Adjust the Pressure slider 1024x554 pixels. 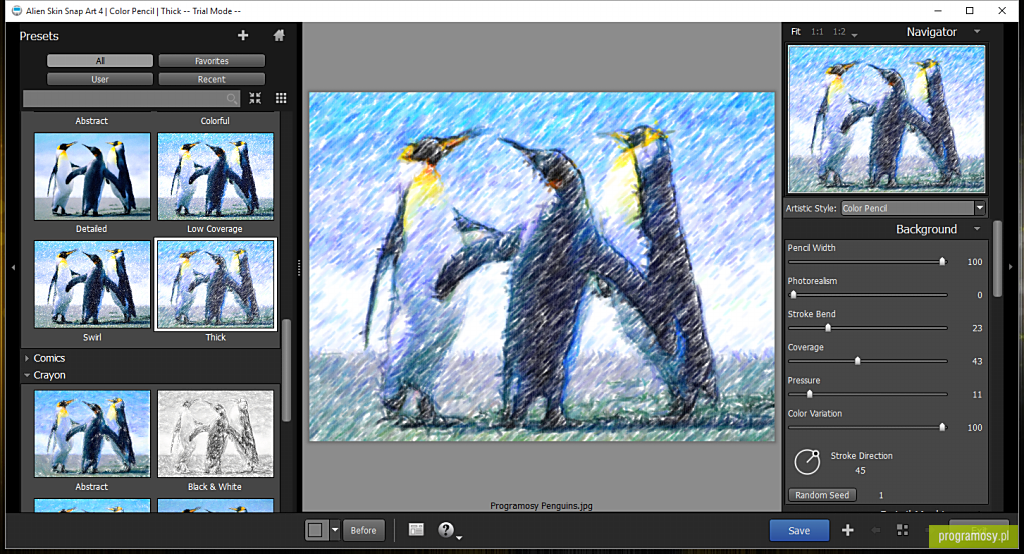coord(868,394)
